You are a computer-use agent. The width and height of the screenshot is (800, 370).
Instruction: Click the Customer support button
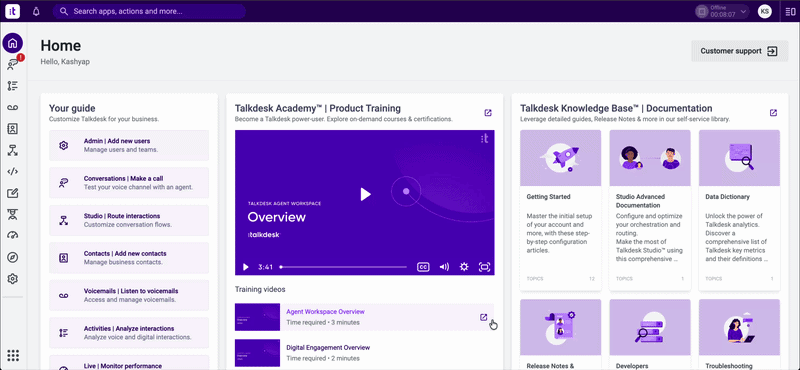(739, 51)
